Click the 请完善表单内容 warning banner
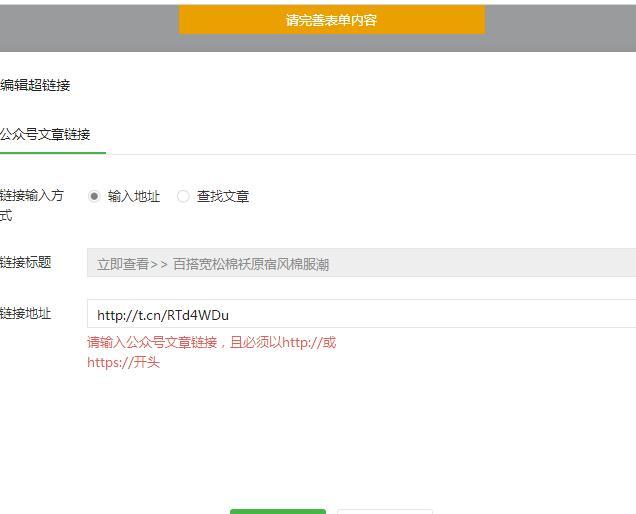Screen dimensions: 636x514 click(x=332, y=19)
